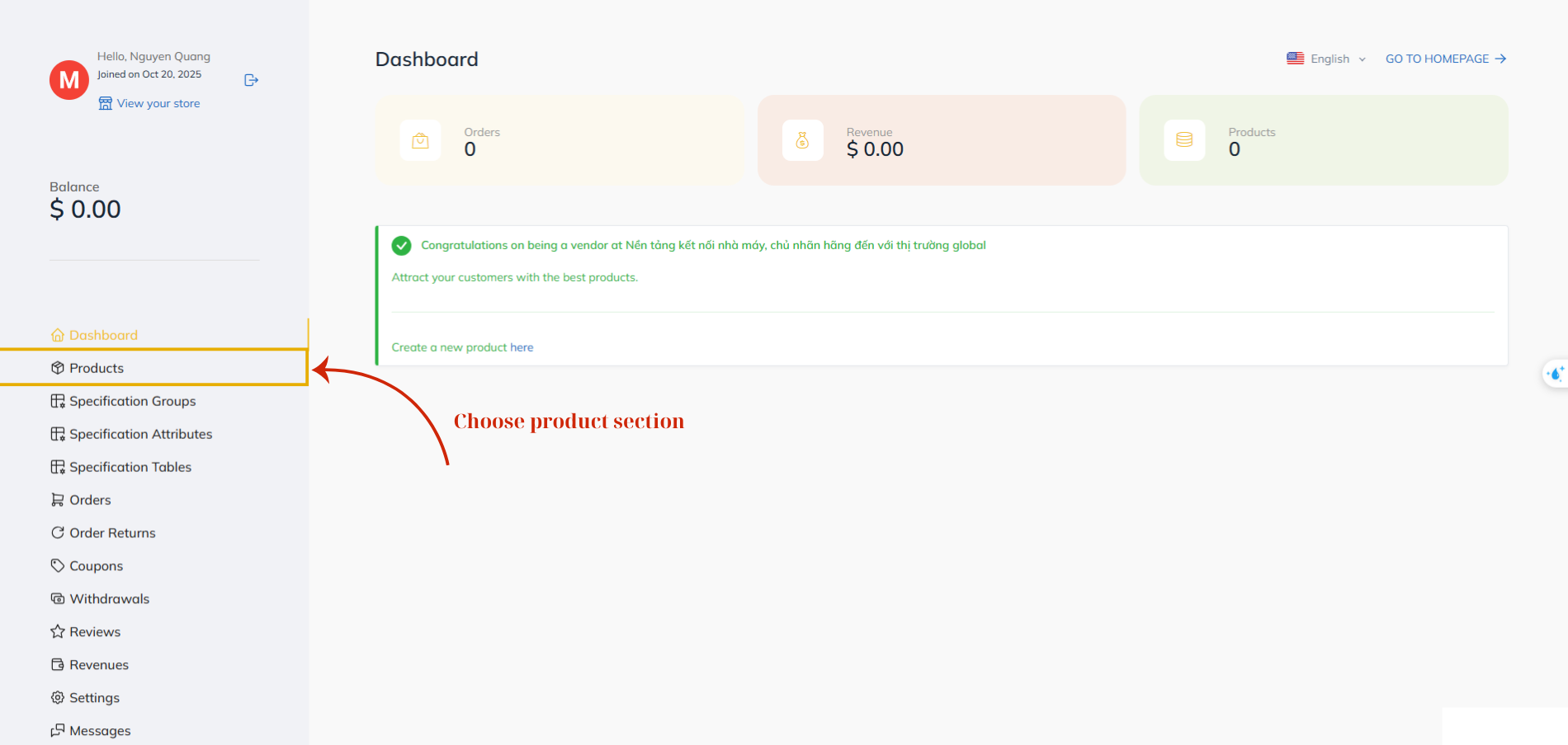Select Dashboard in the sidebar

pos(103,335)
